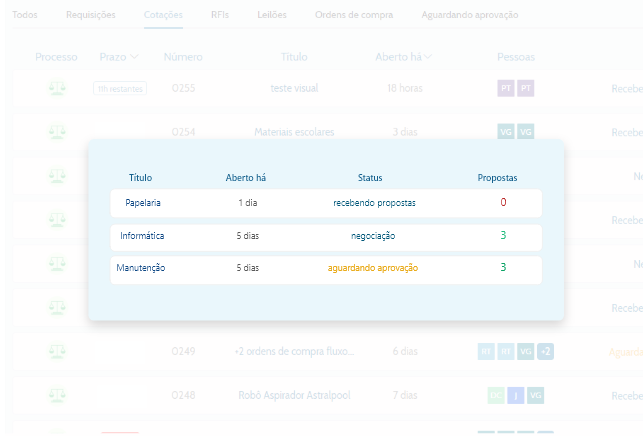The width and height of the screenshot is (643, 446).
Task: Open the Requisições tab
Action: coord(90,15)
